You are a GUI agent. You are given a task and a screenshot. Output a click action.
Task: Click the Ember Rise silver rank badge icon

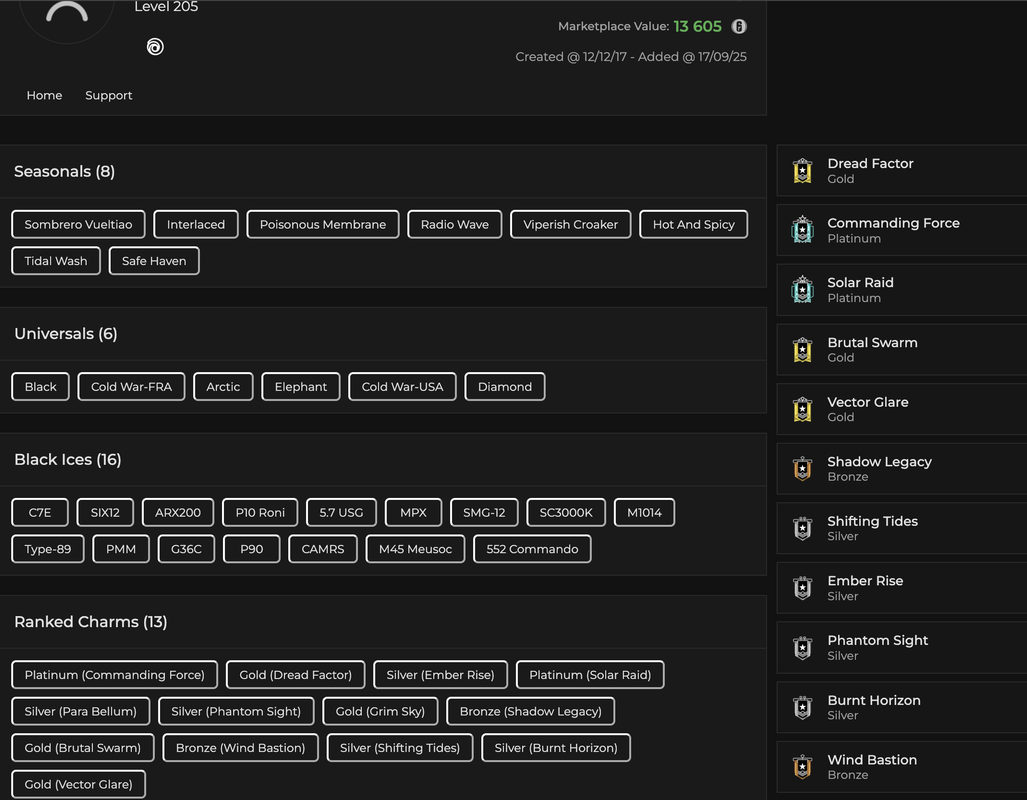pyautogui.click(x=802, y=588)
